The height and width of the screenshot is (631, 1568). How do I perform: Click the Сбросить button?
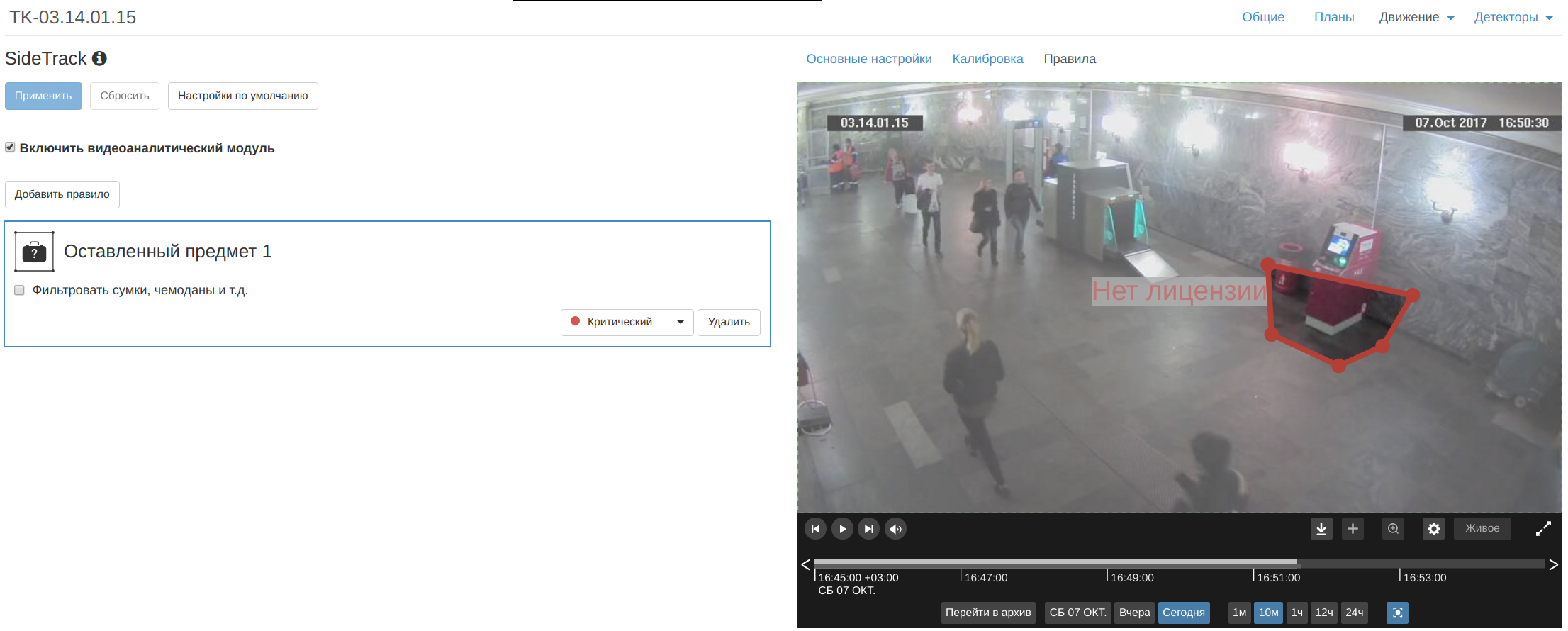coord(125,96)
